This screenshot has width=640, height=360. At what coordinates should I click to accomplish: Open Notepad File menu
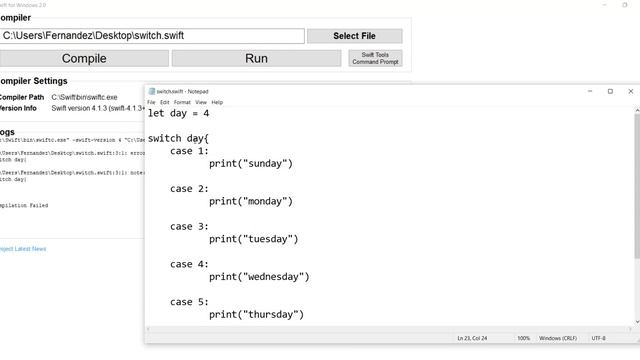click(x=151, y=102)
